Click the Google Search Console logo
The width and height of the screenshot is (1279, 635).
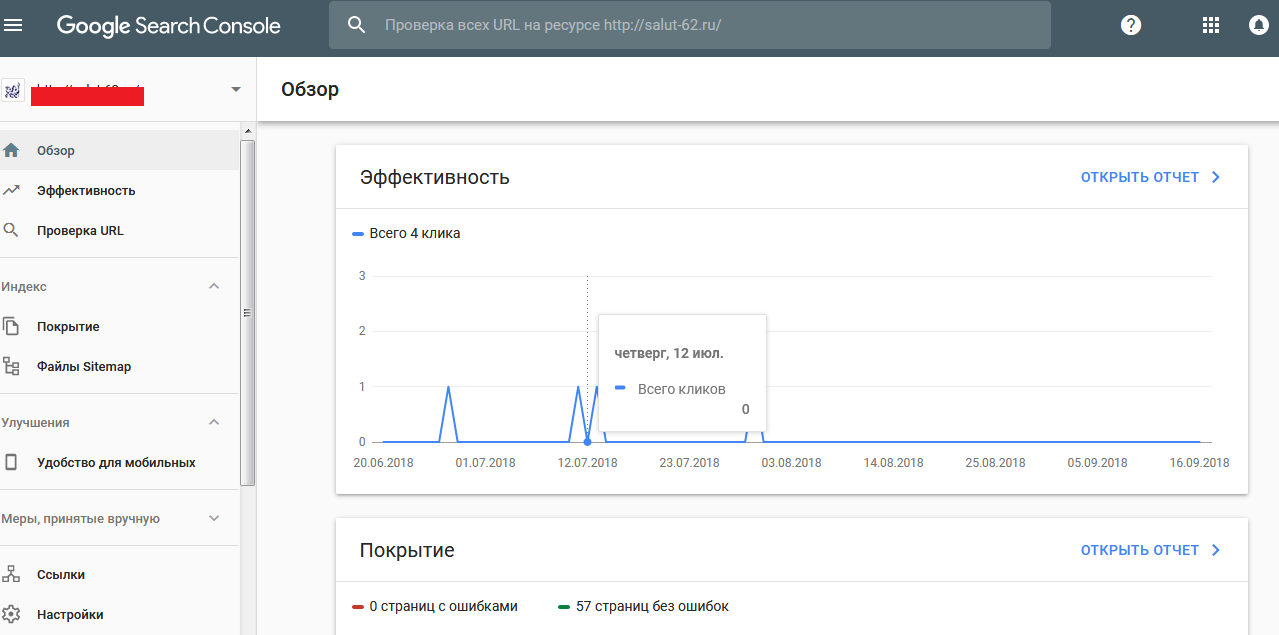coord(168,26)
